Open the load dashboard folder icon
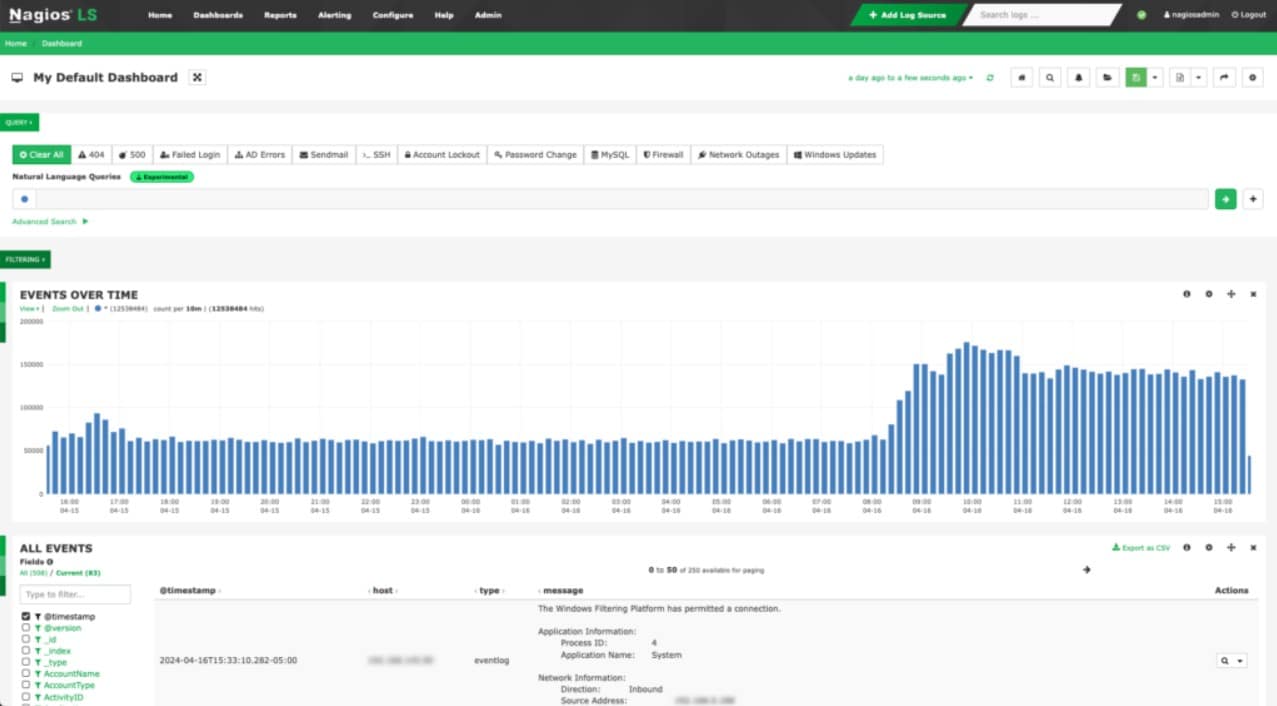Image resolution: width=1277 pixels, height=706 pixels. [1107, 77]
